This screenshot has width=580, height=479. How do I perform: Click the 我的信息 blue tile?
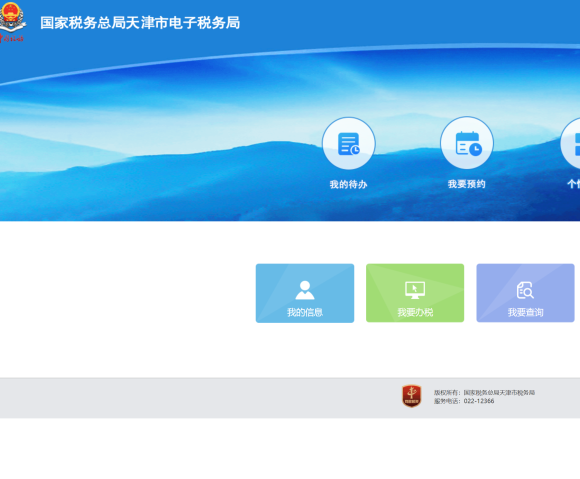click(x=305, y=293)
